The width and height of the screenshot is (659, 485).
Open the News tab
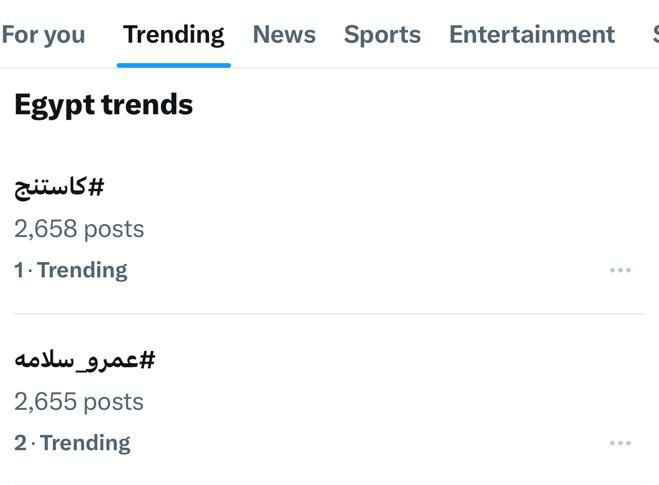tap(284, 35)
